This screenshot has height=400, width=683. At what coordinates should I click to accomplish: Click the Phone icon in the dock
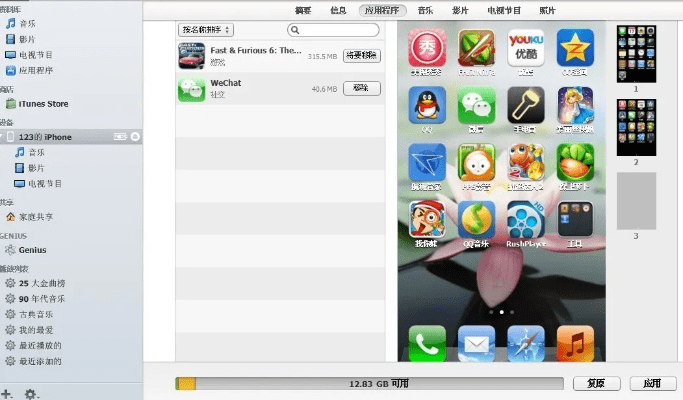pyautogui.click(x=427, y=344)
